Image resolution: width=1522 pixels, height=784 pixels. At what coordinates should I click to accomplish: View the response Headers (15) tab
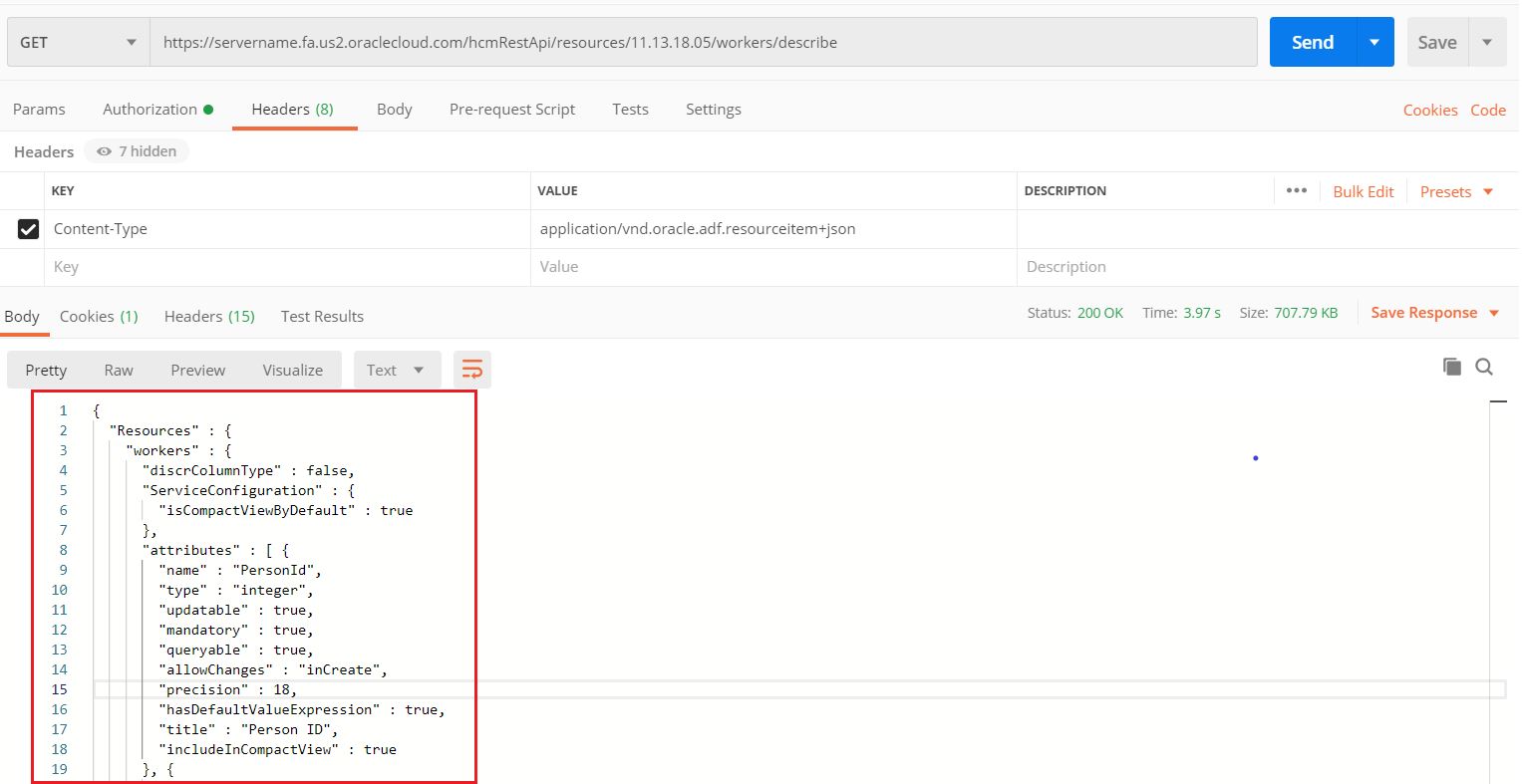tap(209, 317)
